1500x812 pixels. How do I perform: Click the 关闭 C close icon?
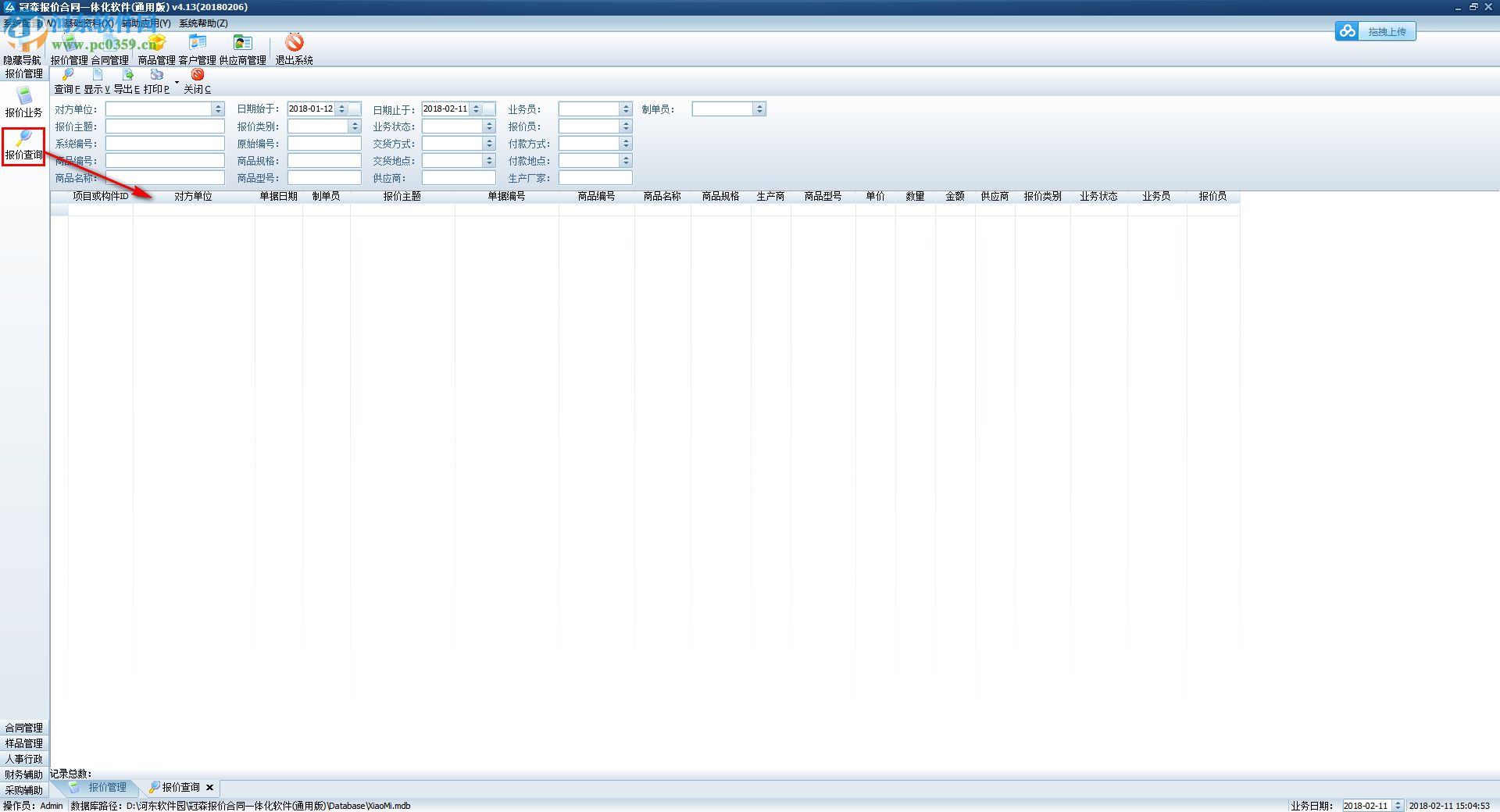[198, 81]
